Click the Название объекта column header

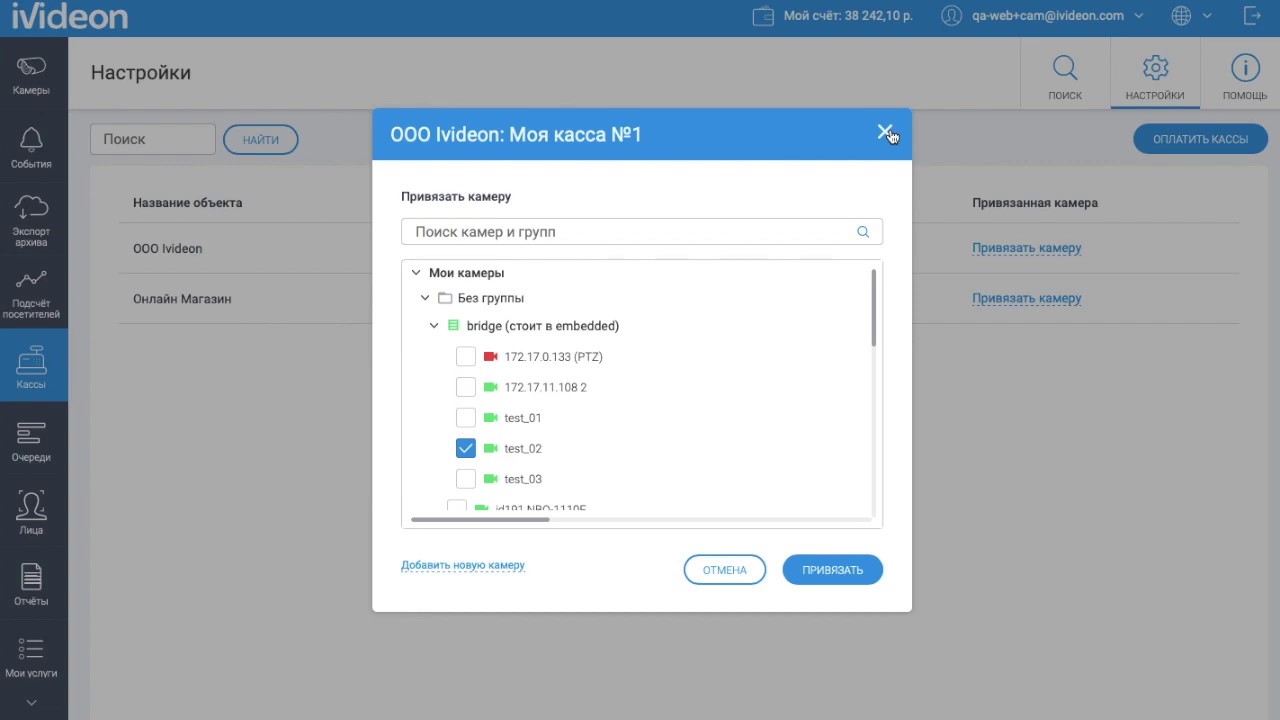(x=187, y=203)
